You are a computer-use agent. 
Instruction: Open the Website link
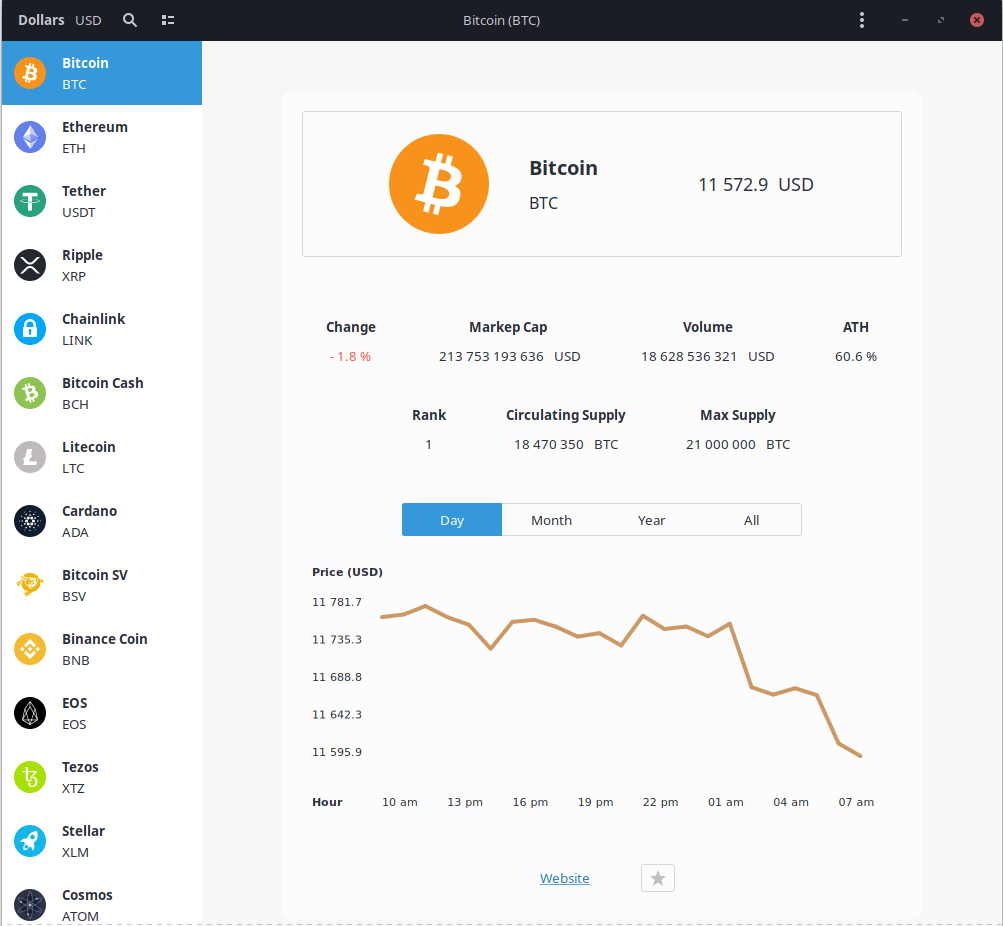(x=564, y=878)
